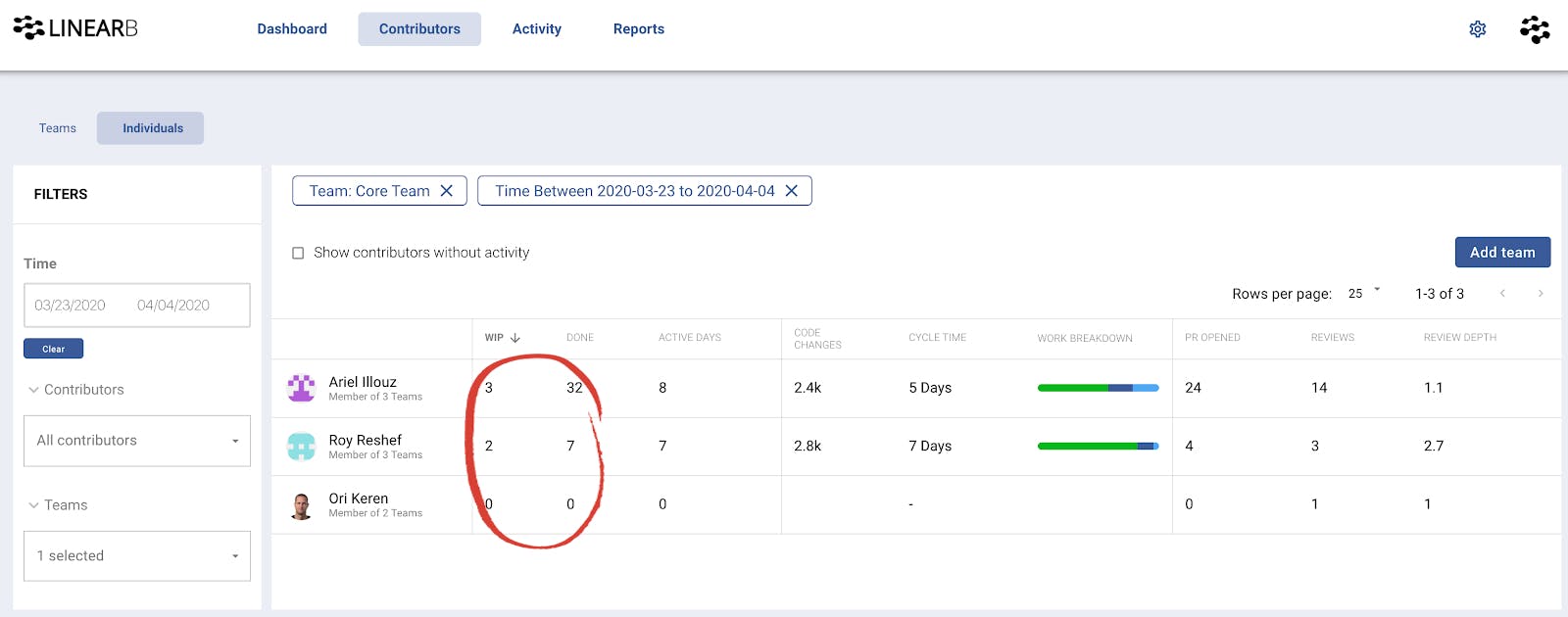Switch to the Teams tab

tap(58, 128)
